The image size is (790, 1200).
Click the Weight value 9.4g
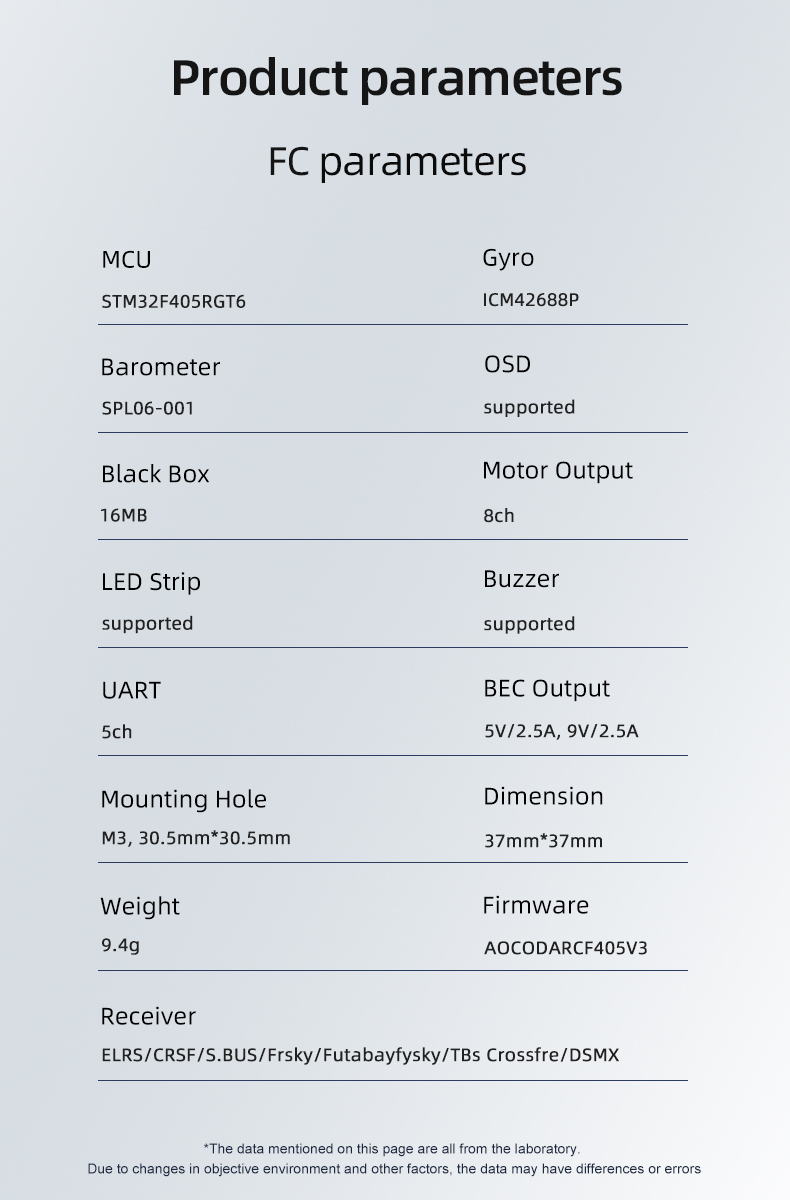120,945
